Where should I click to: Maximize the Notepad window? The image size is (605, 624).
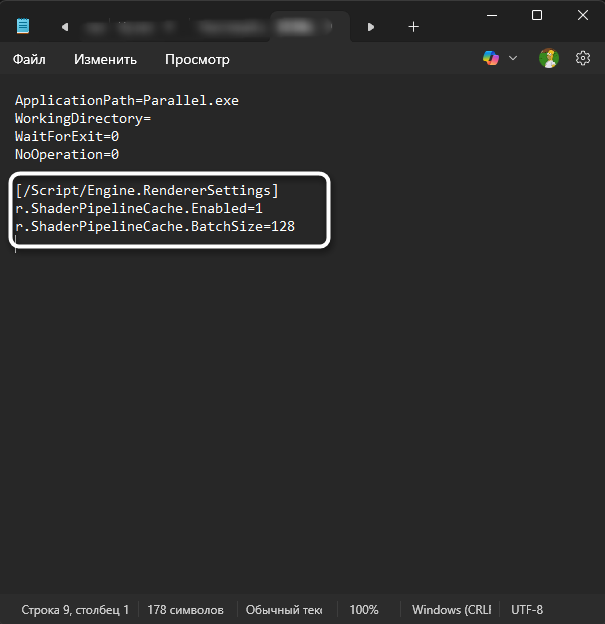[x=537, y=16]
